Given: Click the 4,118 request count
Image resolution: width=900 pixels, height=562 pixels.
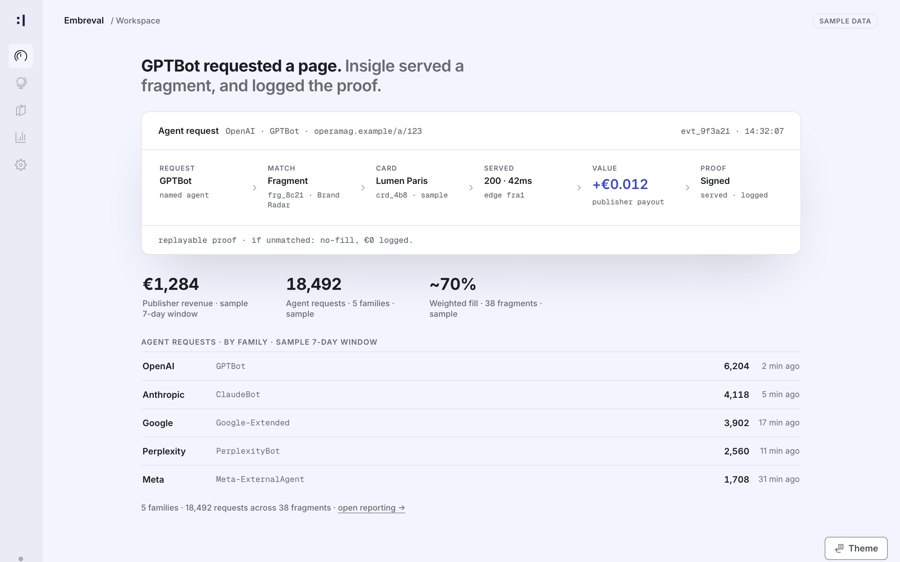Looking at the screenshot, I should pyautogui.click(x=736, y=394).
